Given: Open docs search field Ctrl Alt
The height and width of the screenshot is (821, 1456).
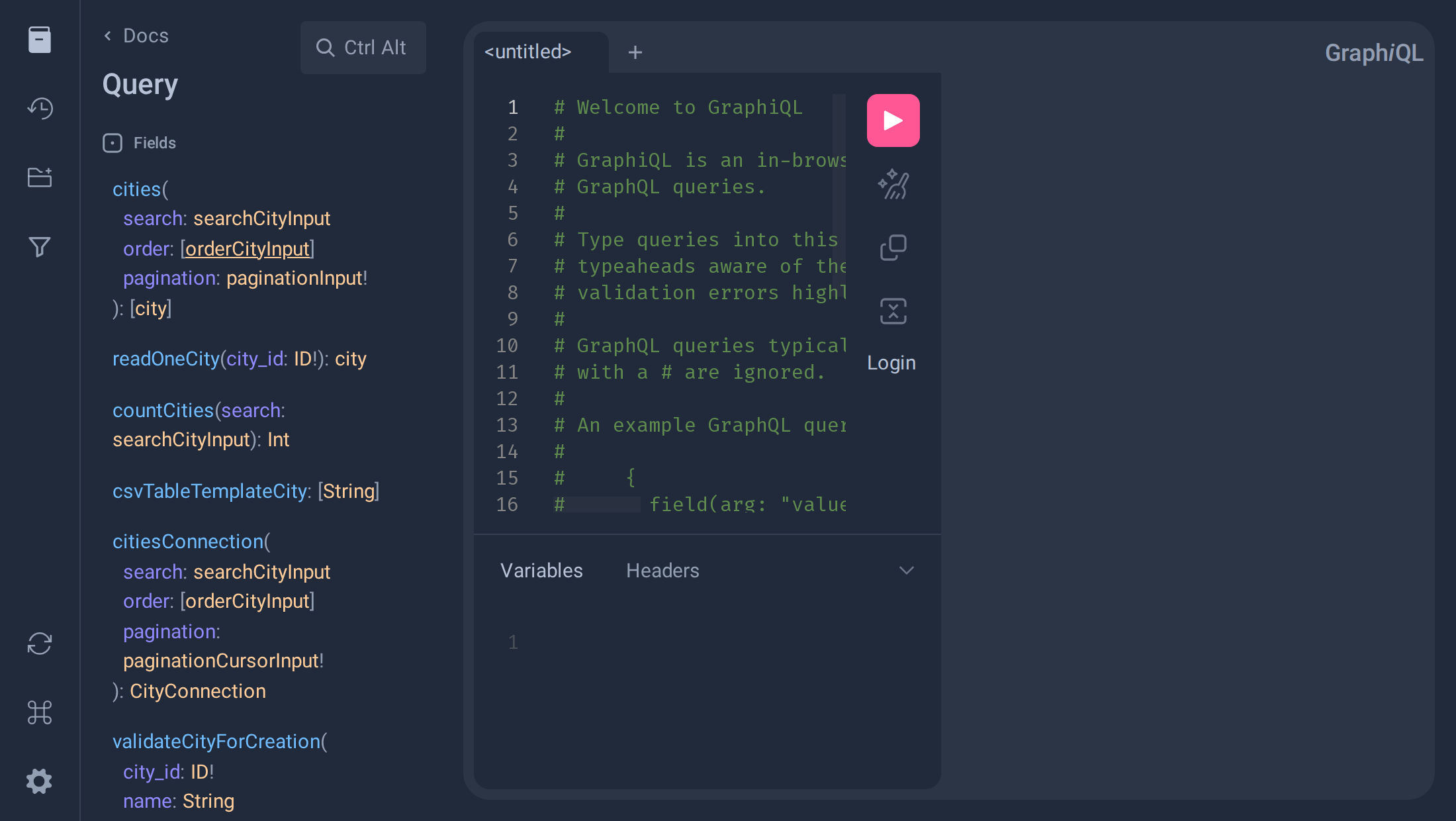Looking at the screenshot, I should click(363, 48).
